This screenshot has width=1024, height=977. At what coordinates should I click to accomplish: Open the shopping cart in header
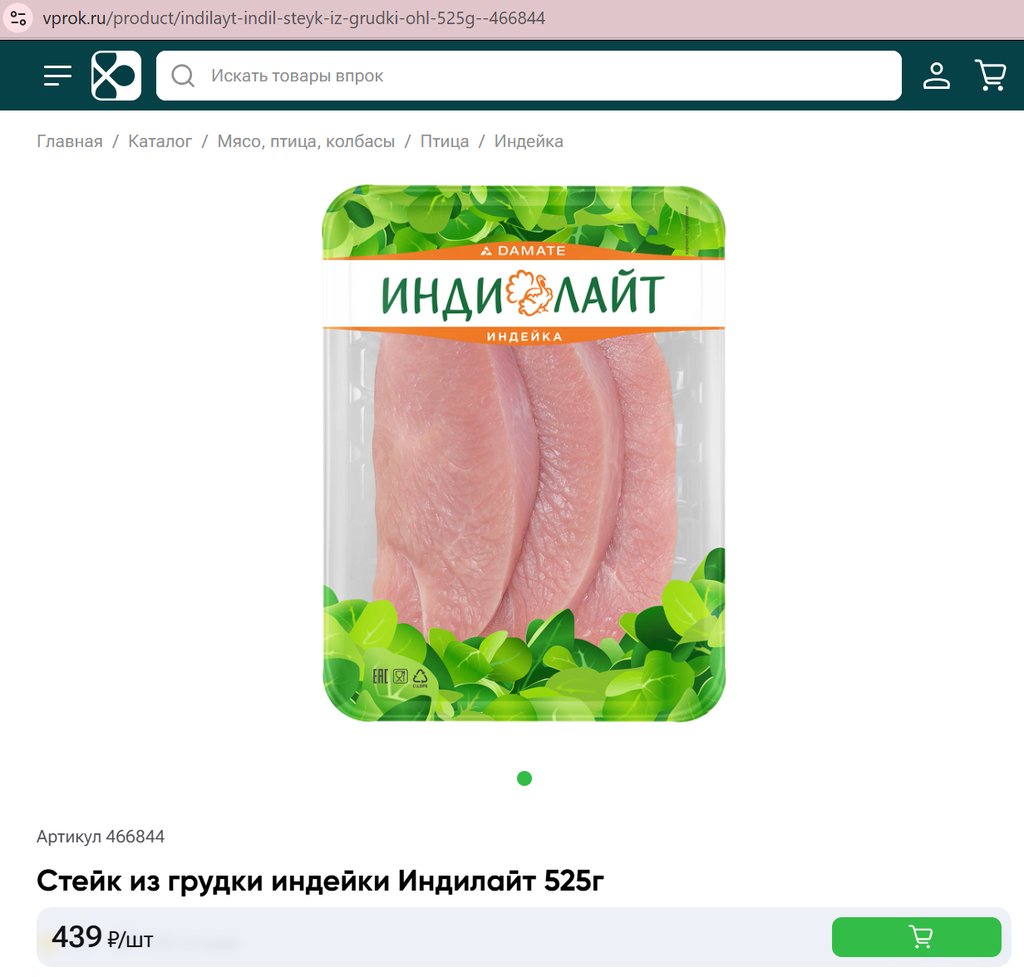990,76
